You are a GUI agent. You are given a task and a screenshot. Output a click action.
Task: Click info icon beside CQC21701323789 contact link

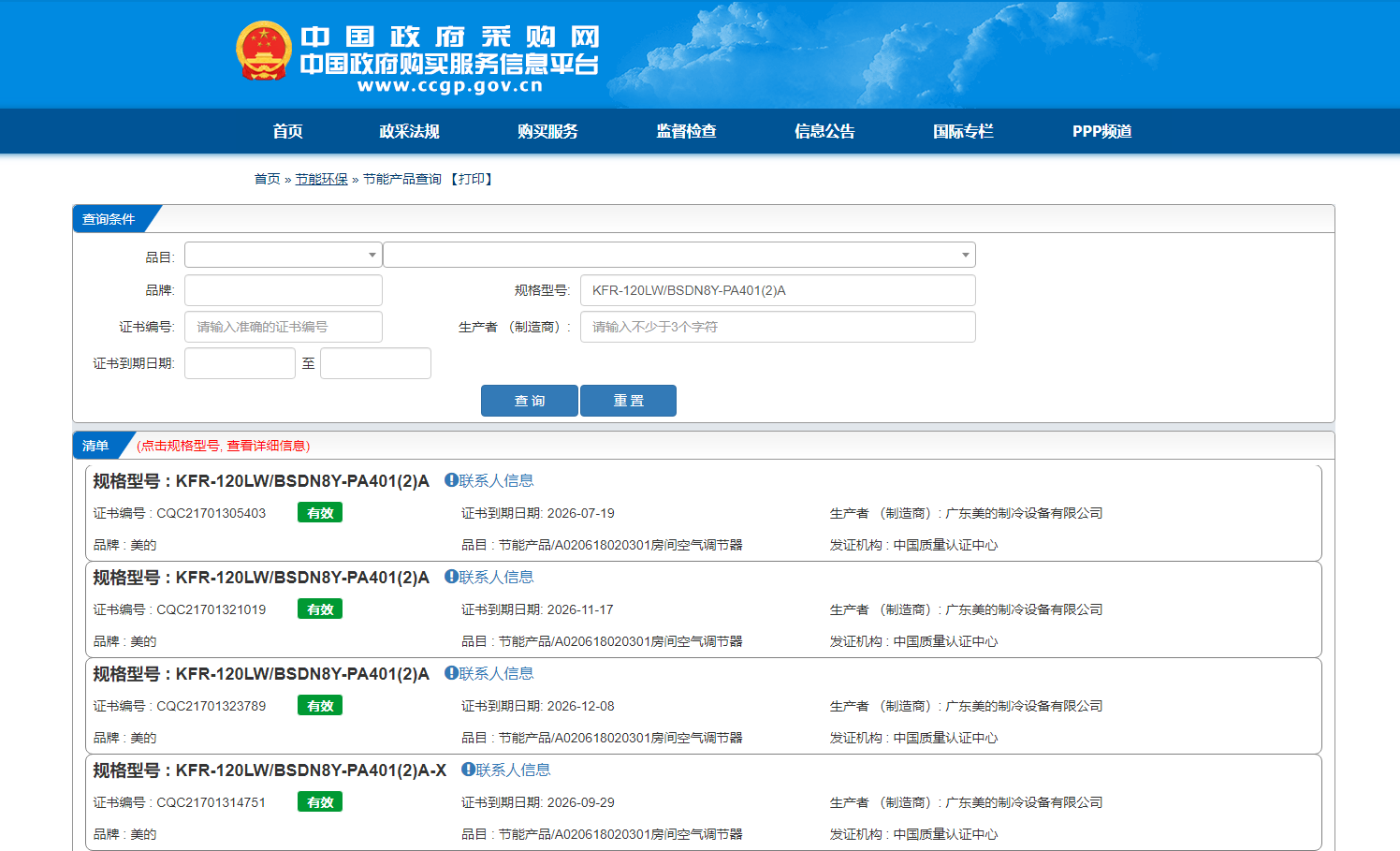tap(451, 673)
